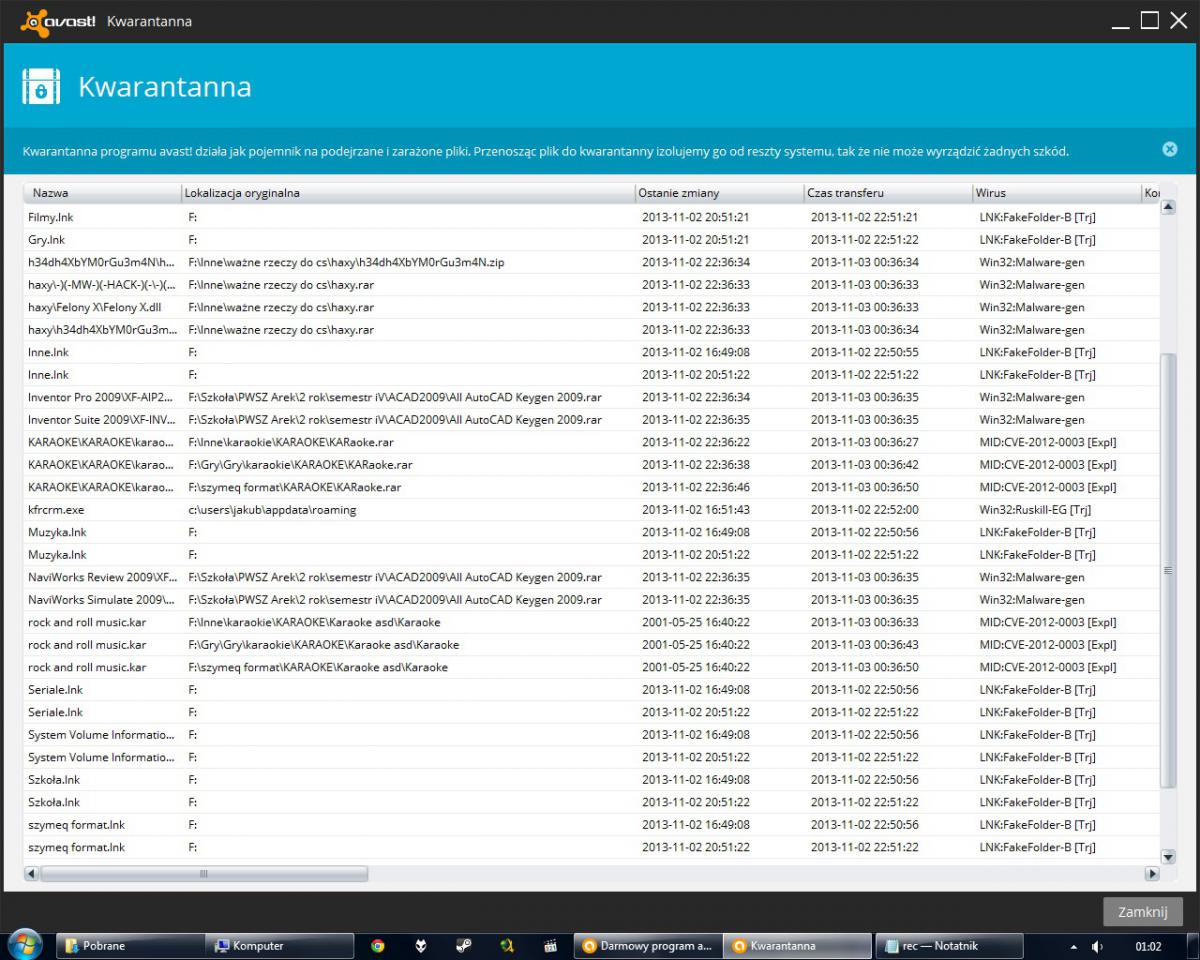Sort by the Lokalizacja oryginalna column
The image size is (1200, 960).
pyautogui.click(x=407, y=193)
